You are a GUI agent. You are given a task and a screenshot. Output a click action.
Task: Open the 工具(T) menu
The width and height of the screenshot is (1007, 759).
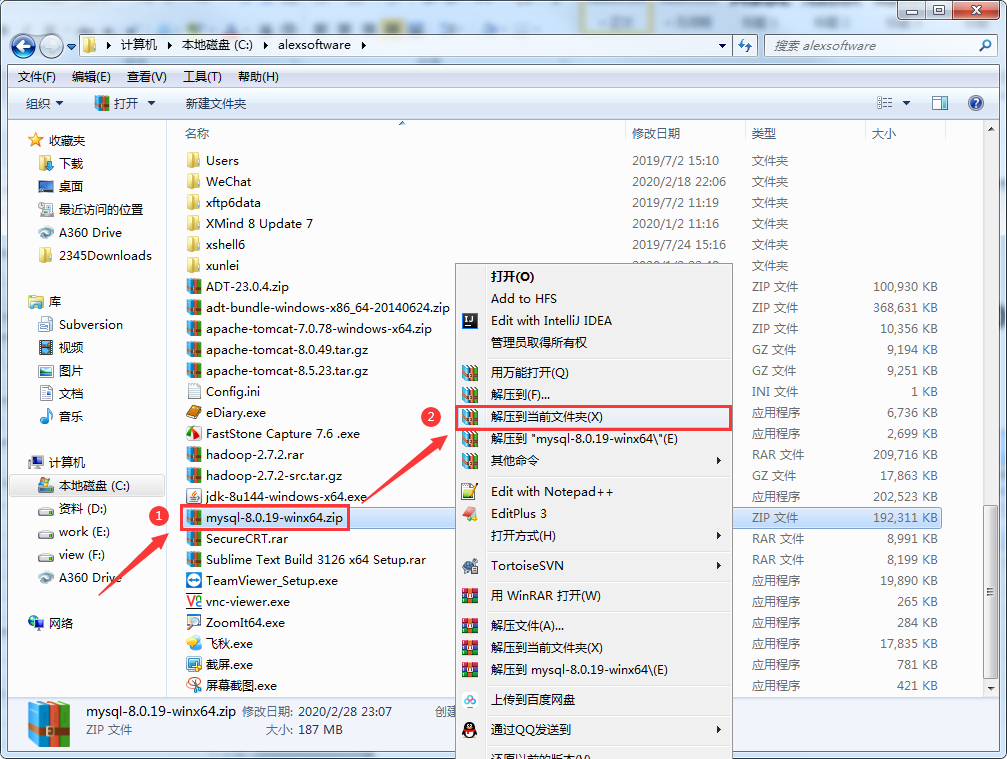202,77
